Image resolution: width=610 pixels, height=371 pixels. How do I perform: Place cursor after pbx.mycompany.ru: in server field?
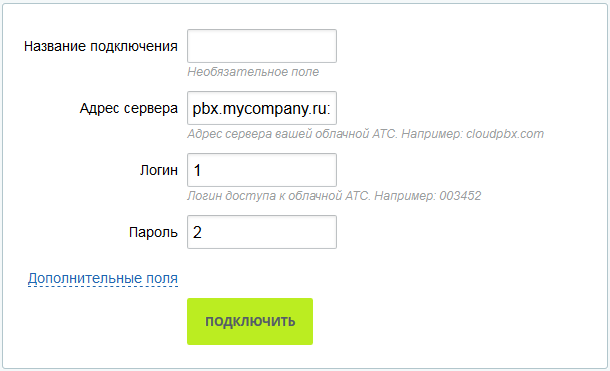click(331, 108)
